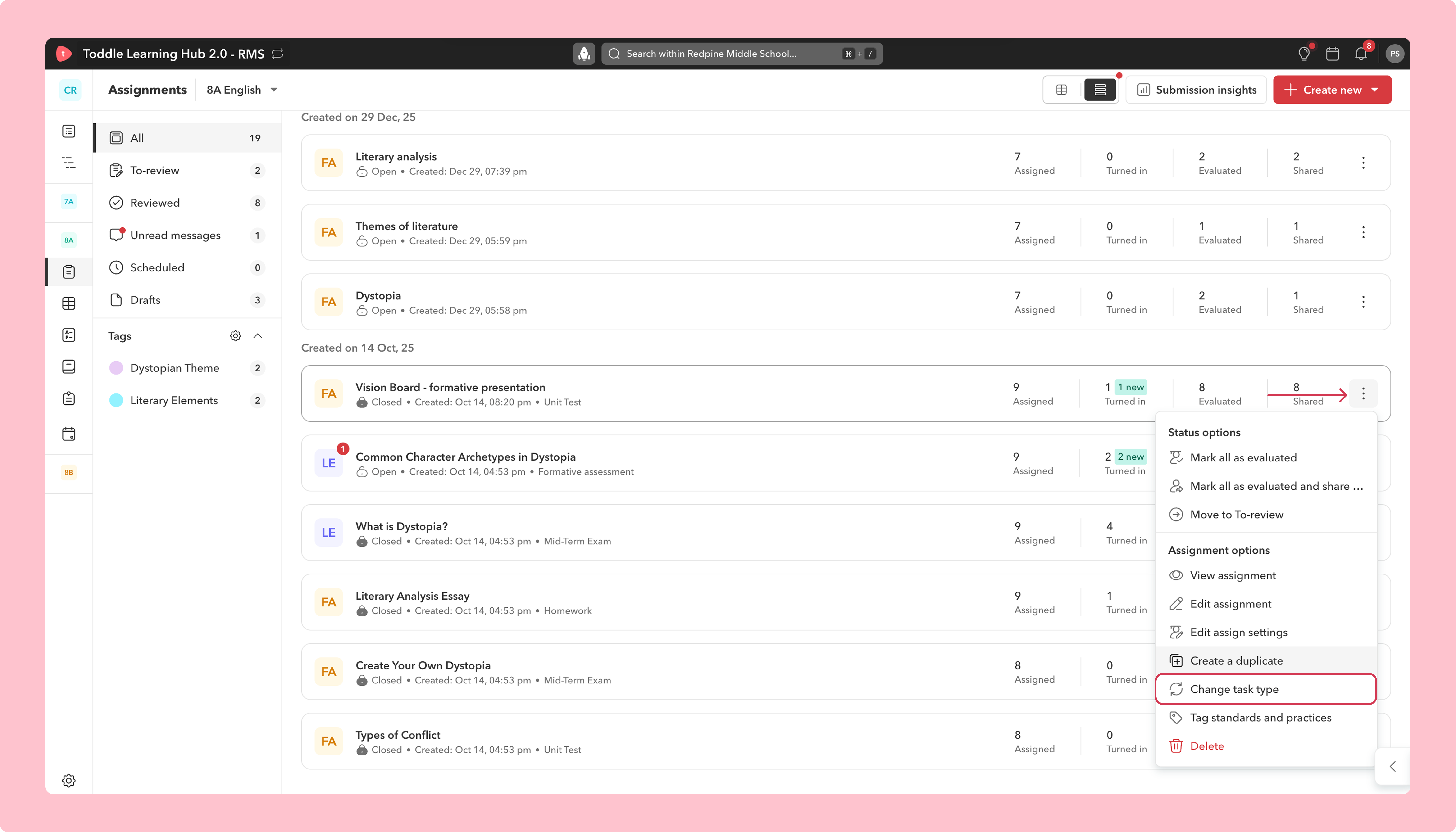
Task: Open Submission insights
Action: (1197, 90)
